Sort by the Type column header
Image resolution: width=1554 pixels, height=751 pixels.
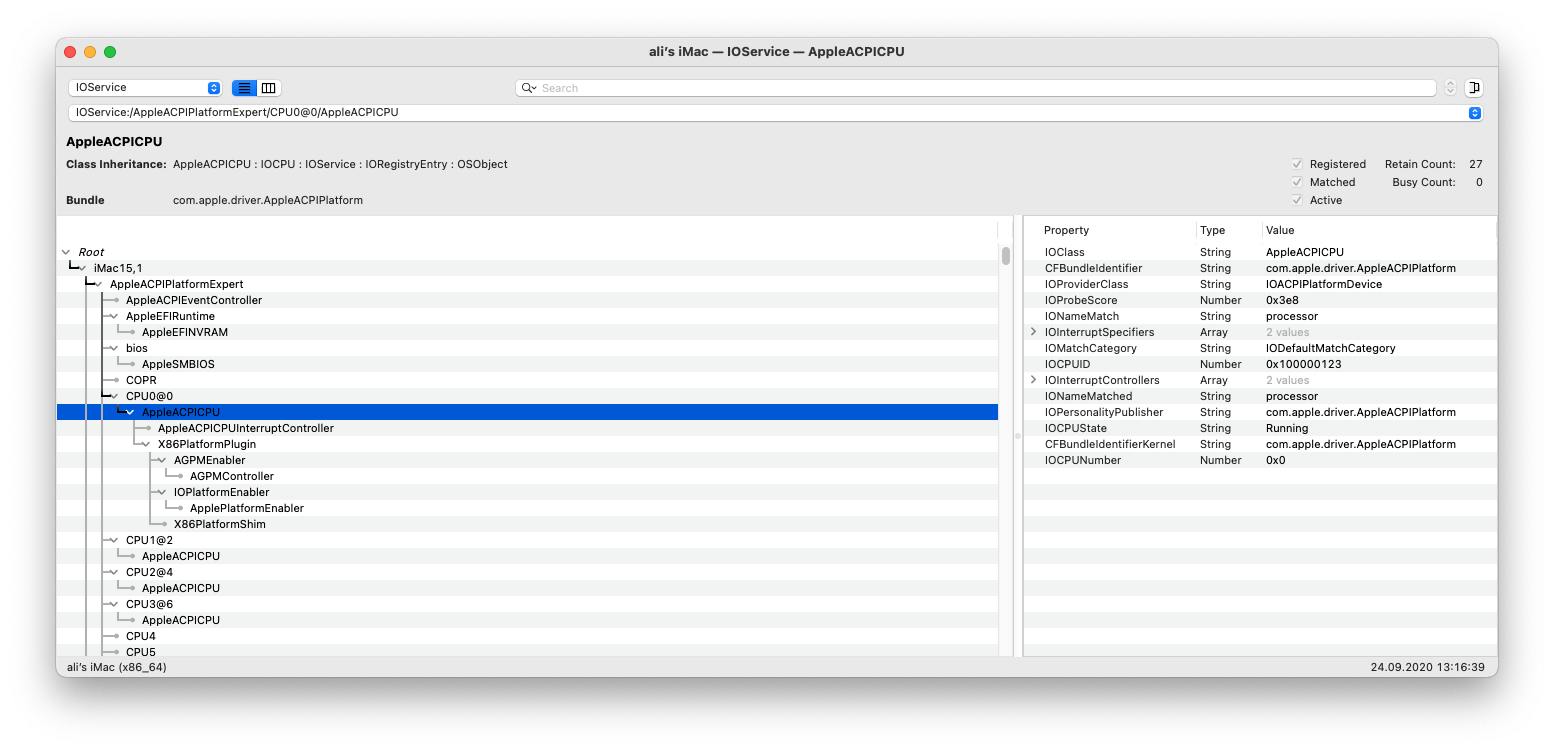pos(1212,230)
